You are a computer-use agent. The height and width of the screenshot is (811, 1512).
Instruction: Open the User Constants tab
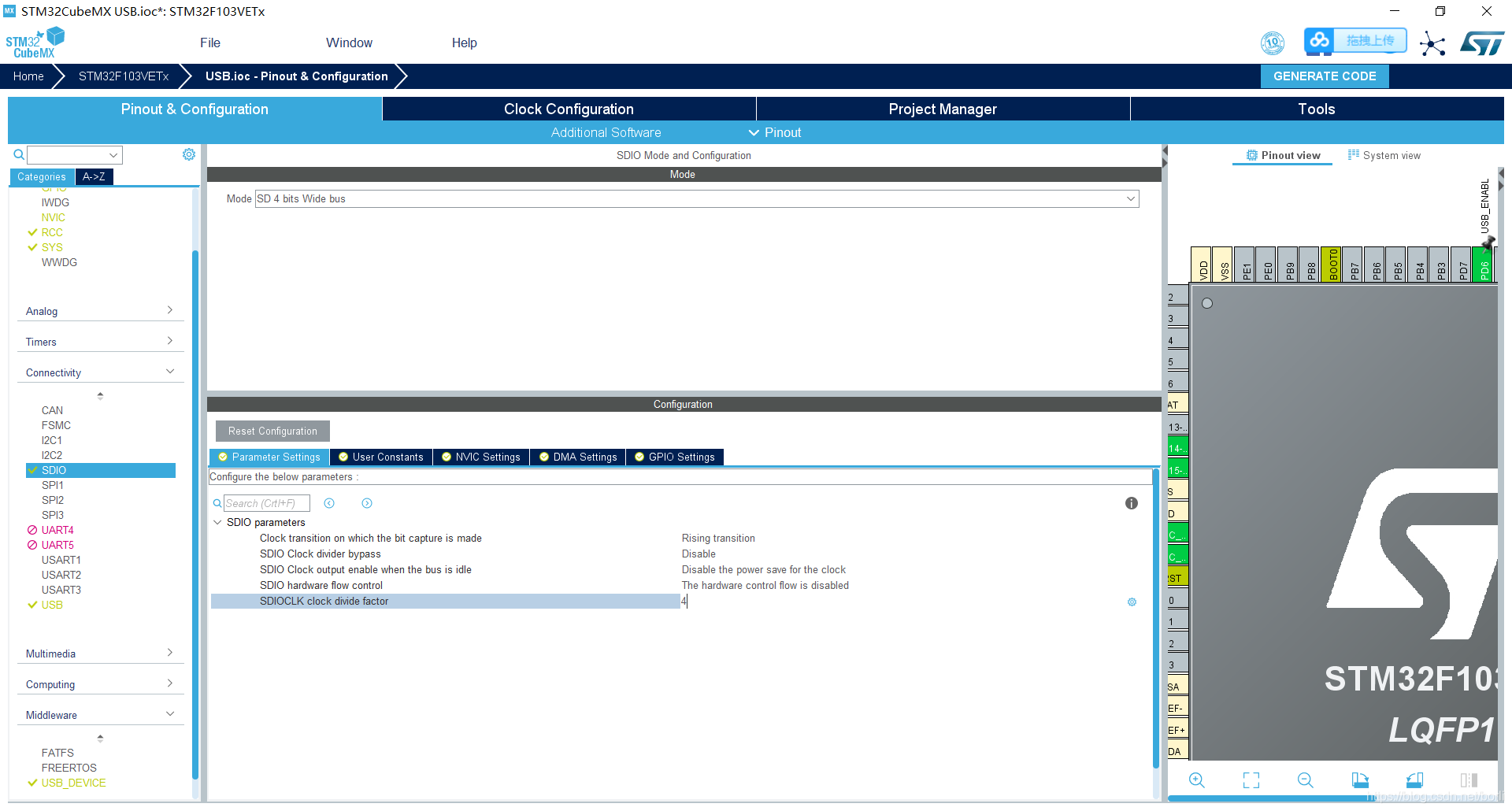coord(381,457)
